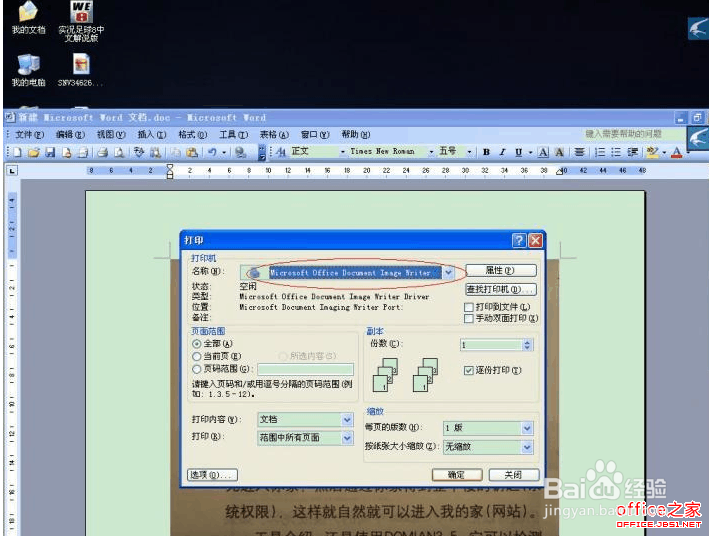Click the 页码范围 text field
Screen dimensions: 709x536
305,369
